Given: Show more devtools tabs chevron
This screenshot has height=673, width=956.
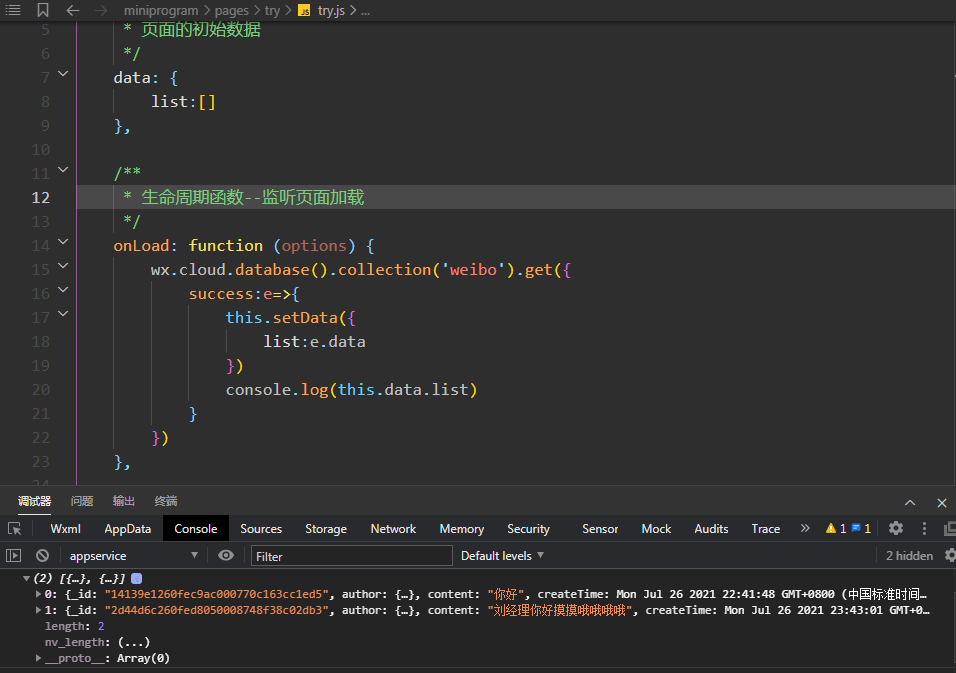Looking at the screenshot, I should [x=805, y=529].
